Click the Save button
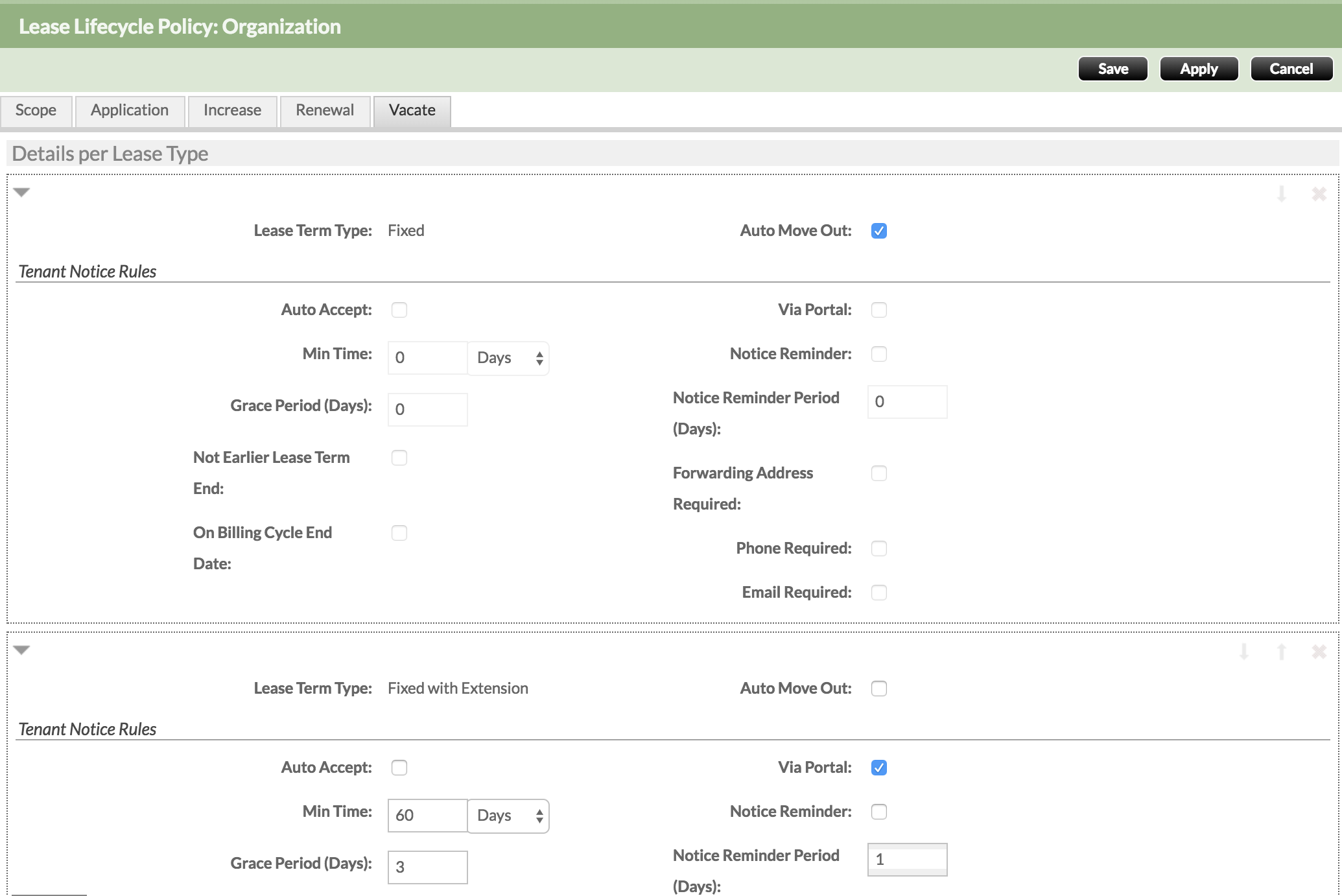Screen dimensions: 1342x896 (1112, 69)
